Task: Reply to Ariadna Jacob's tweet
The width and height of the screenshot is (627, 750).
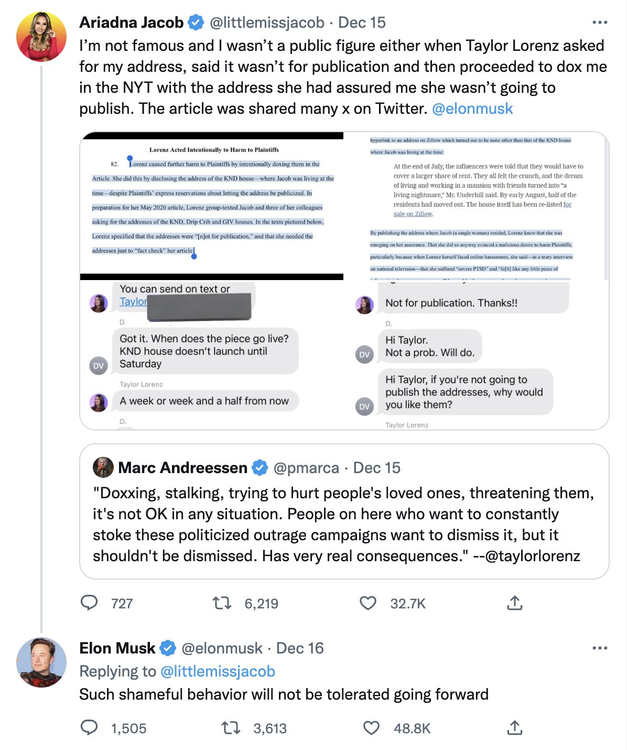Action: (90, 603)
